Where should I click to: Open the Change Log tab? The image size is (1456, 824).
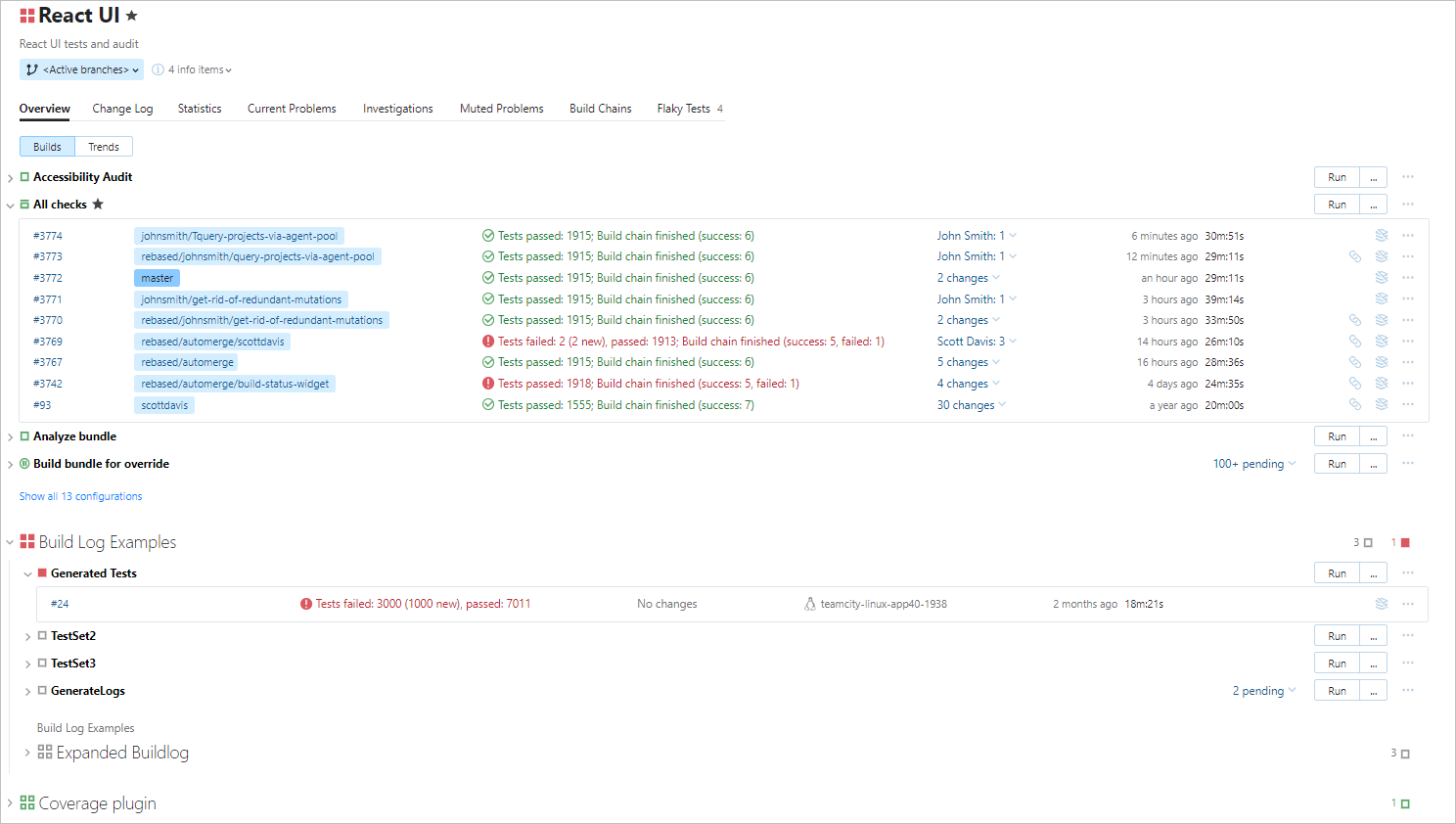pos(123,109)
